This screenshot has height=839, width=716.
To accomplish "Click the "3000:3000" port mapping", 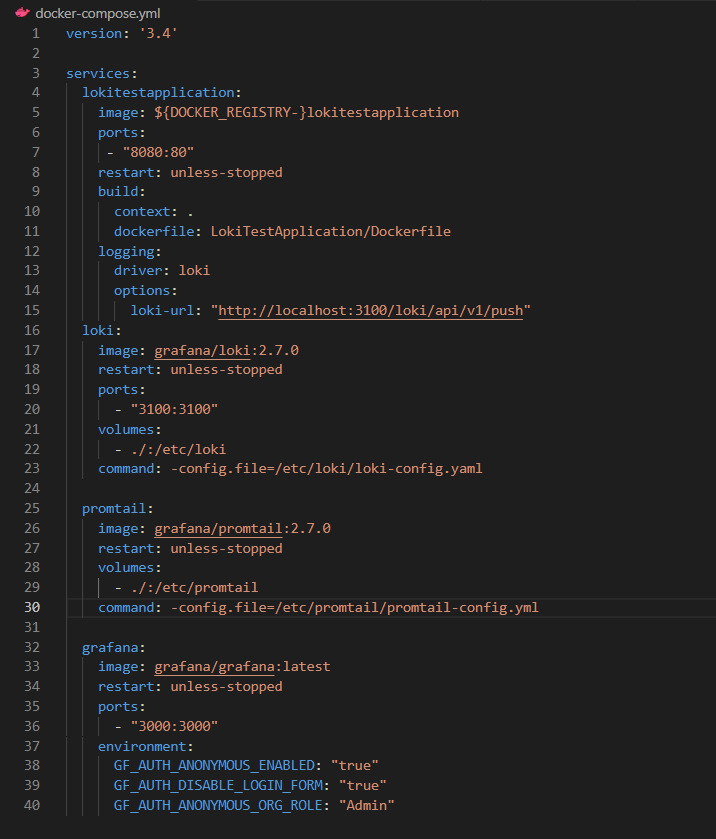I will (x=174, y=726).
